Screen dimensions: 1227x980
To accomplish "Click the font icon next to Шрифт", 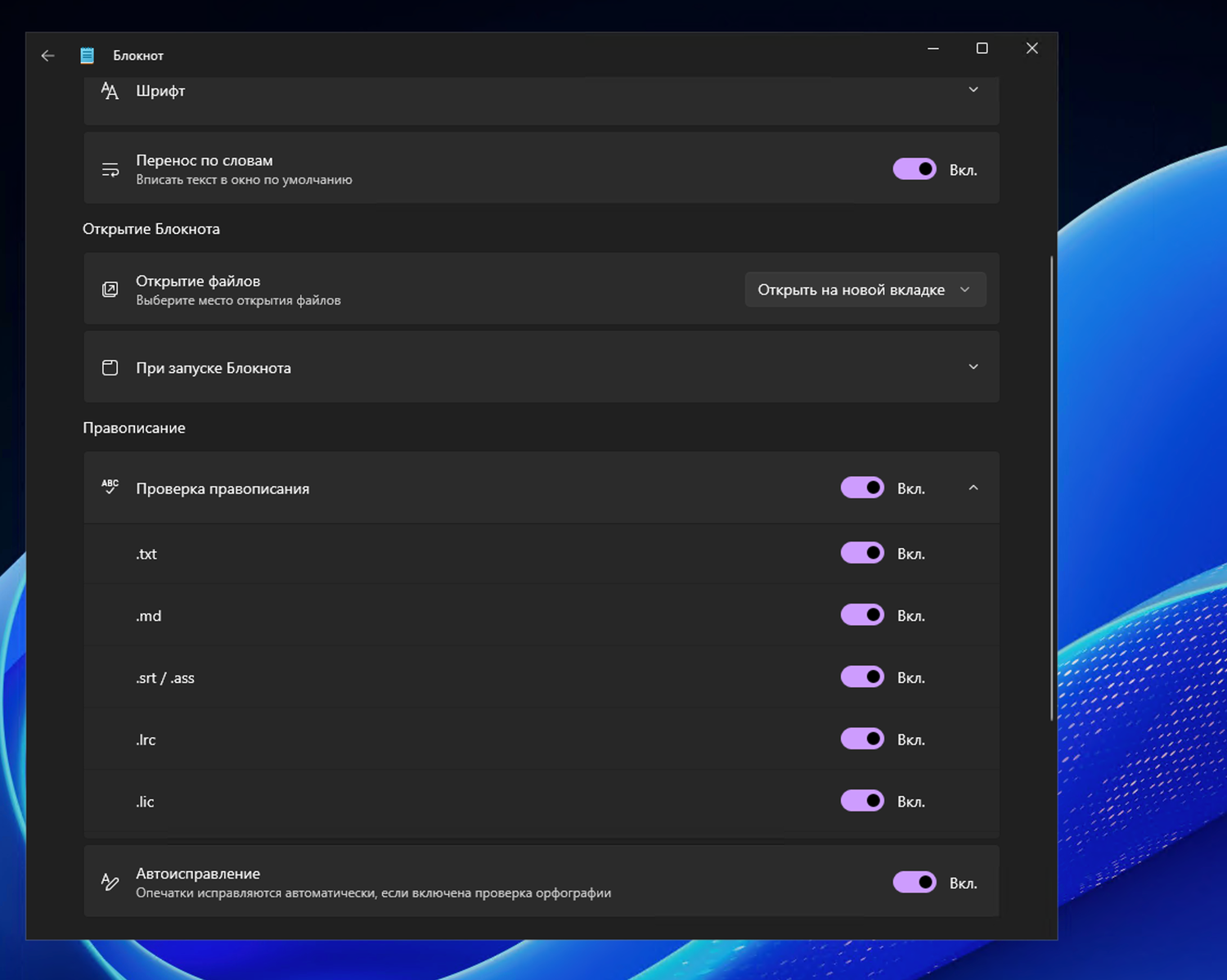I will (x=110, y=90).
